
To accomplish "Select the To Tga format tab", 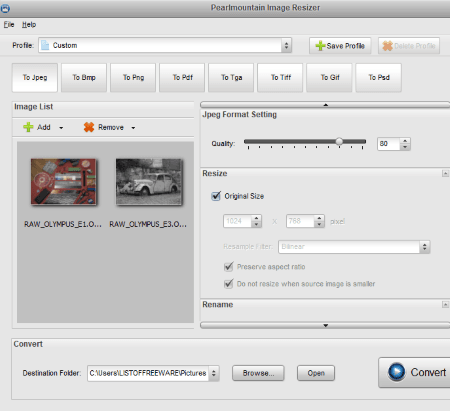I will (231, 77).
